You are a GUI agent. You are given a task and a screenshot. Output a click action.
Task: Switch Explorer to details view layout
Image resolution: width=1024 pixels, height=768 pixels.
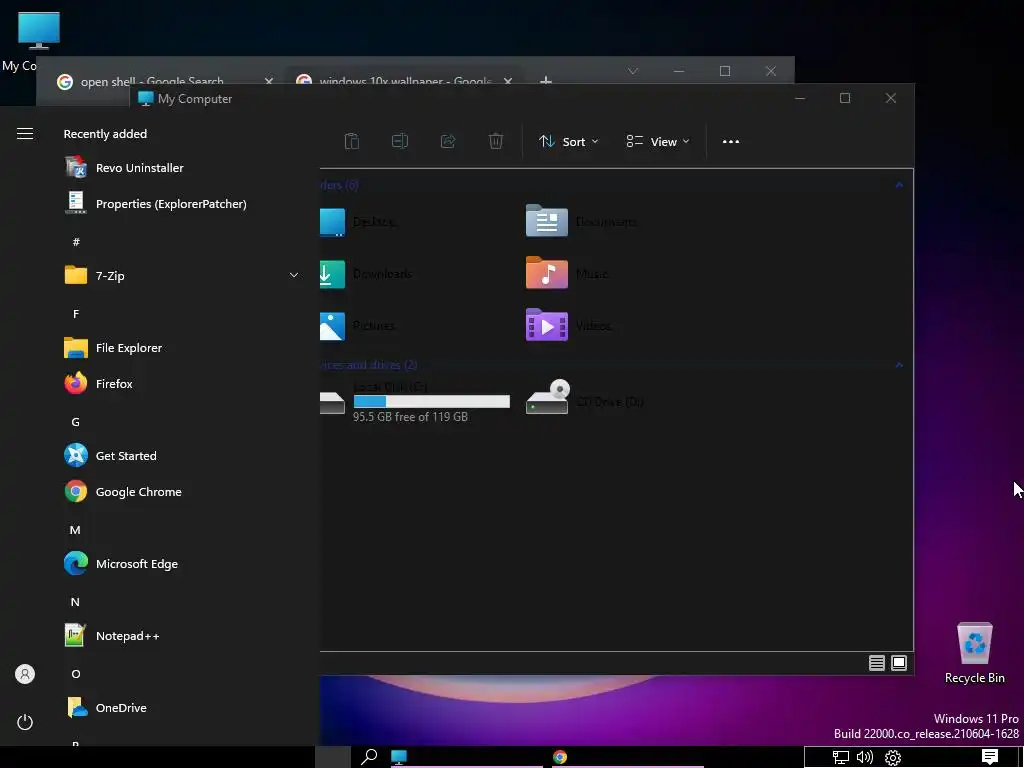click(x=877, y=663)
